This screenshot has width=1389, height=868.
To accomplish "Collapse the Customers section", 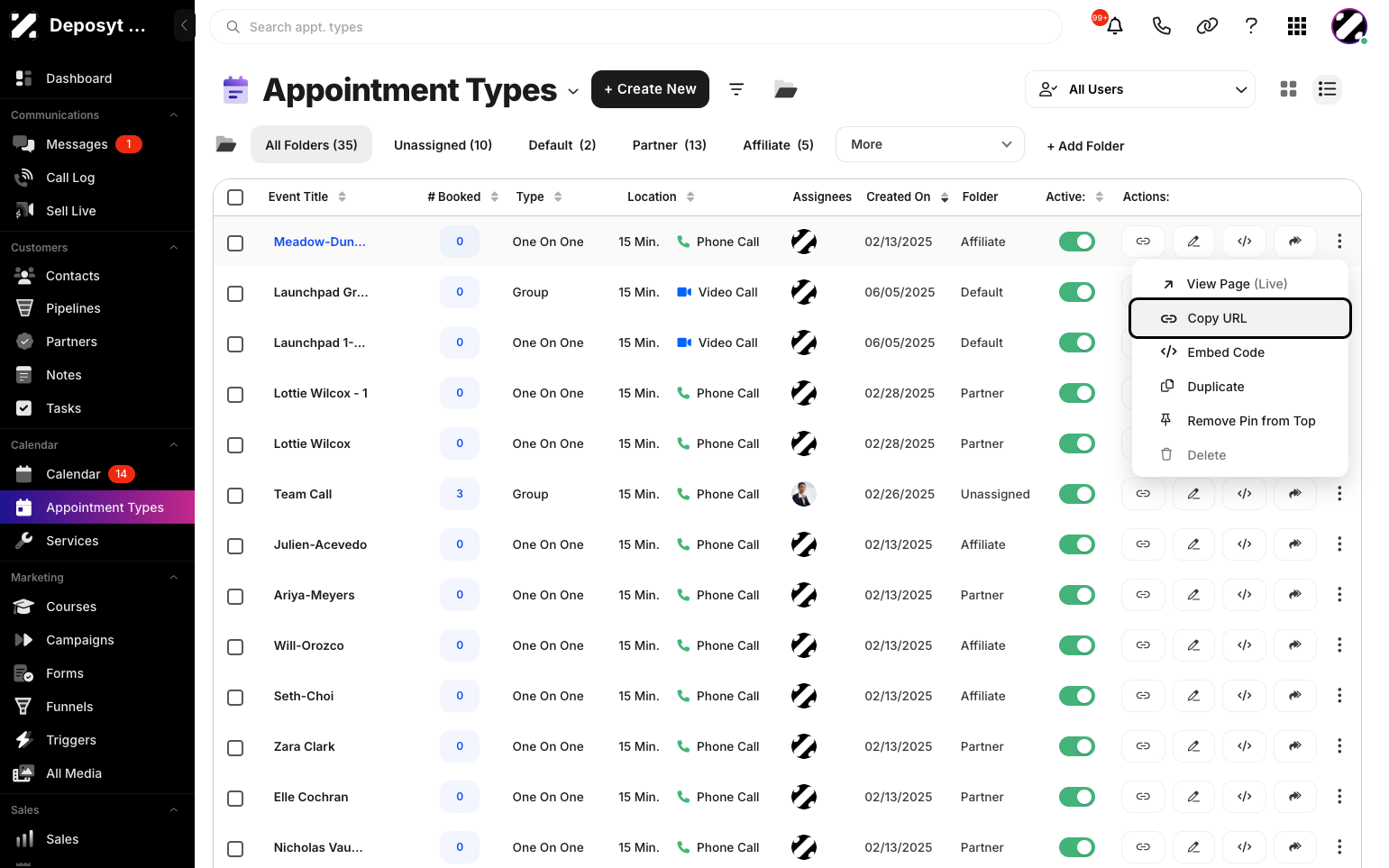I will [174, 248].
